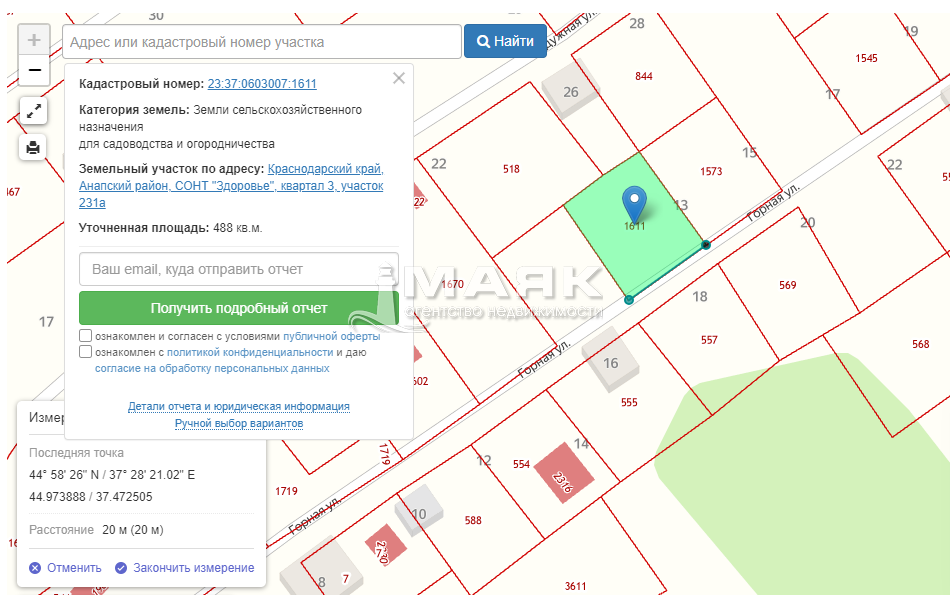950x595 pixels.
Task: Open the публичной оферты link
Action: (x=331, y=337)
